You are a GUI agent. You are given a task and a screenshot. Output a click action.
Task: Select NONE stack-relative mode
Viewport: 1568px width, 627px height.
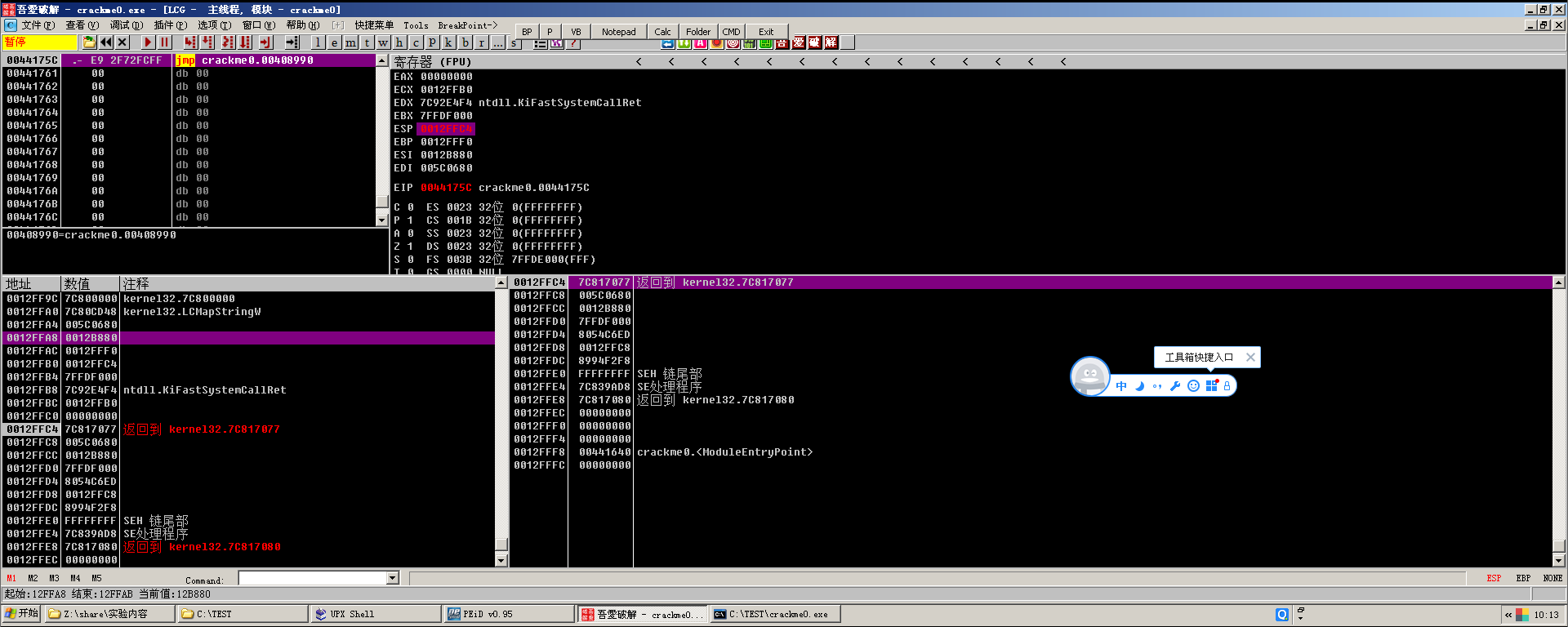1552,578
